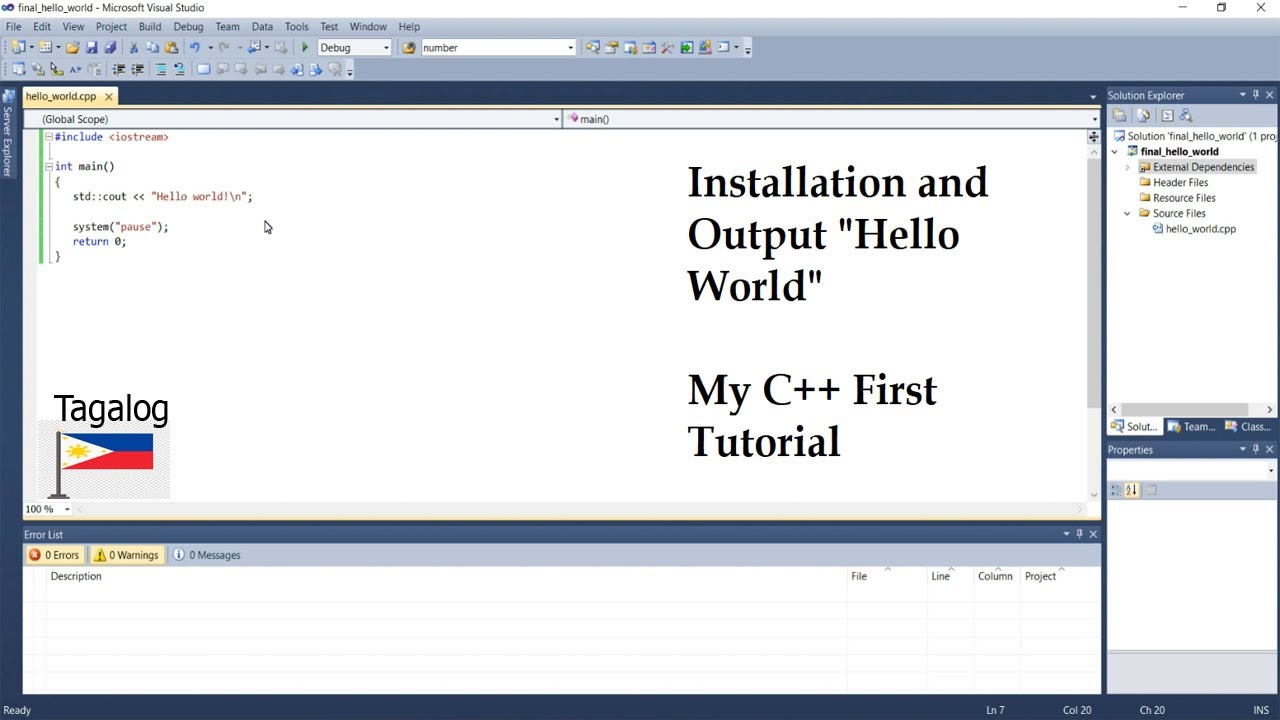Open the Build menu

point(150,27)
